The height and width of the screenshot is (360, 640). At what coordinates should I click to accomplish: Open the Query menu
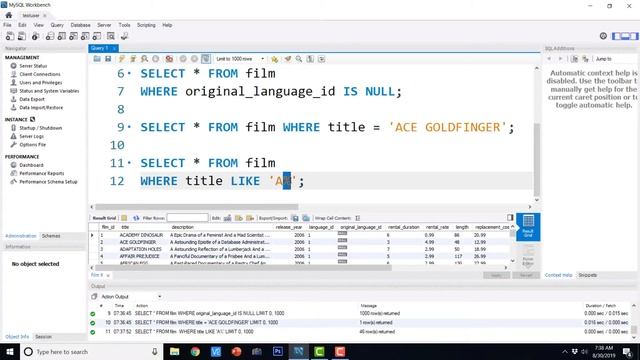click(57, 25)
